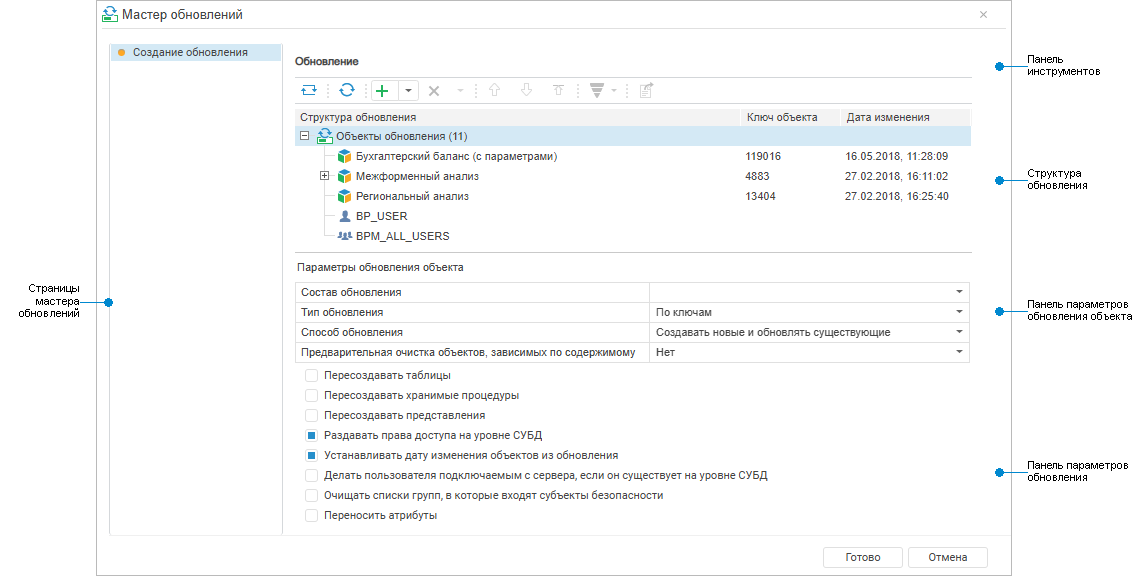Click the document export icon in toolbar

[646, 90]
